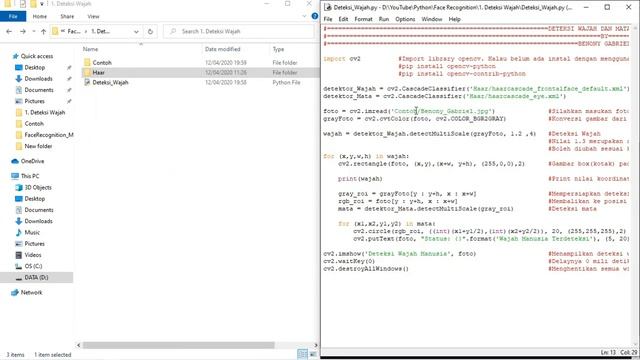The width and height of the screenshot is (640, 360).
Task: Click 'cv2.waitKey(0)' line in editor
Action: coord(349,261)
